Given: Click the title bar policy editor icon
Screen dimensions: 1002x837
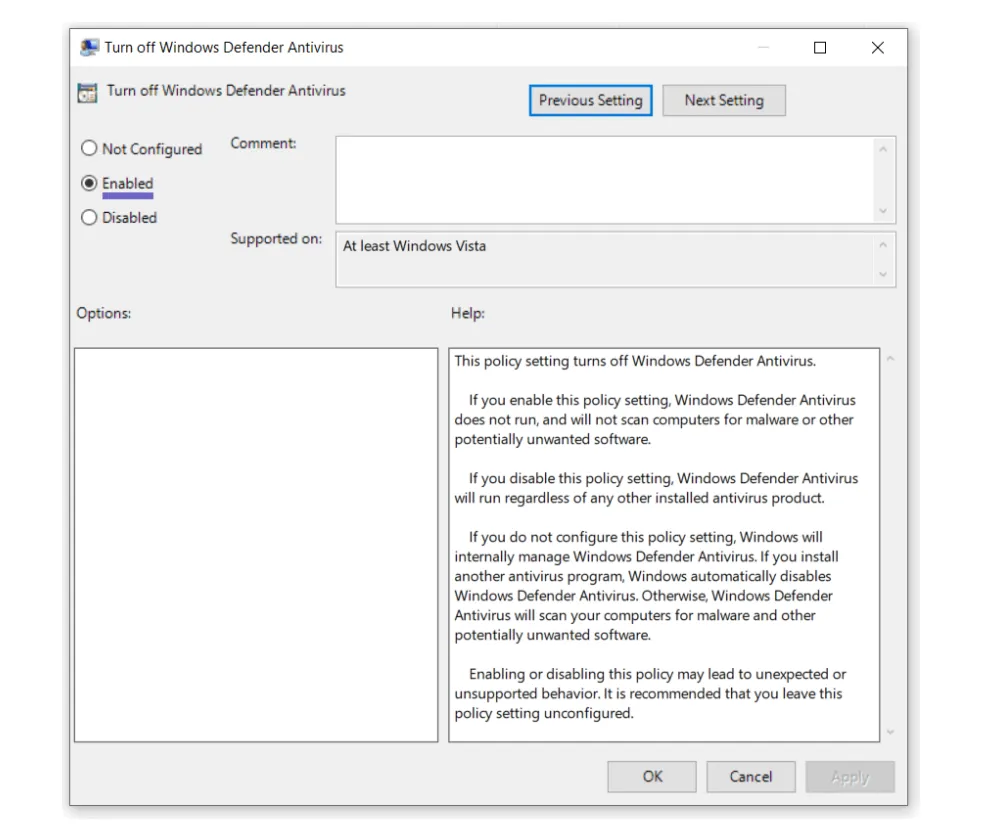Looking at the screenshot, I should click(x=89, y=47).
